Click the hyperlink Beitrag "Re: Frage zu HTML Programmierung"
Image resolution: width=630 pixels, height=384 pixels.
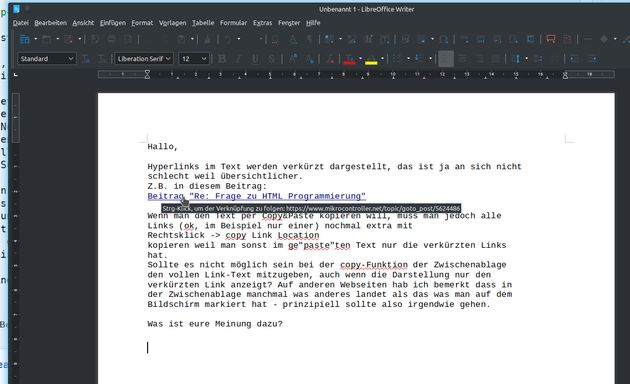256,196
